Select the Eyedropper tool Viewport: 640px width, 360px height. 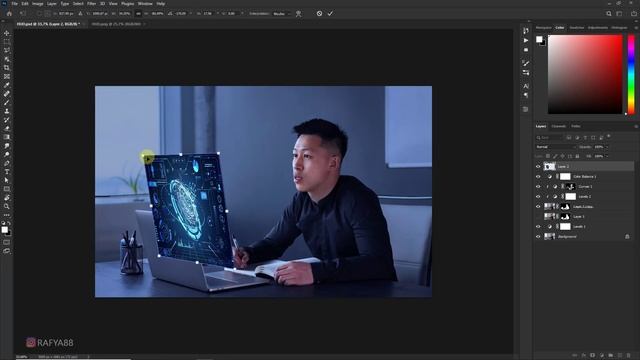[x=7, y=85]
